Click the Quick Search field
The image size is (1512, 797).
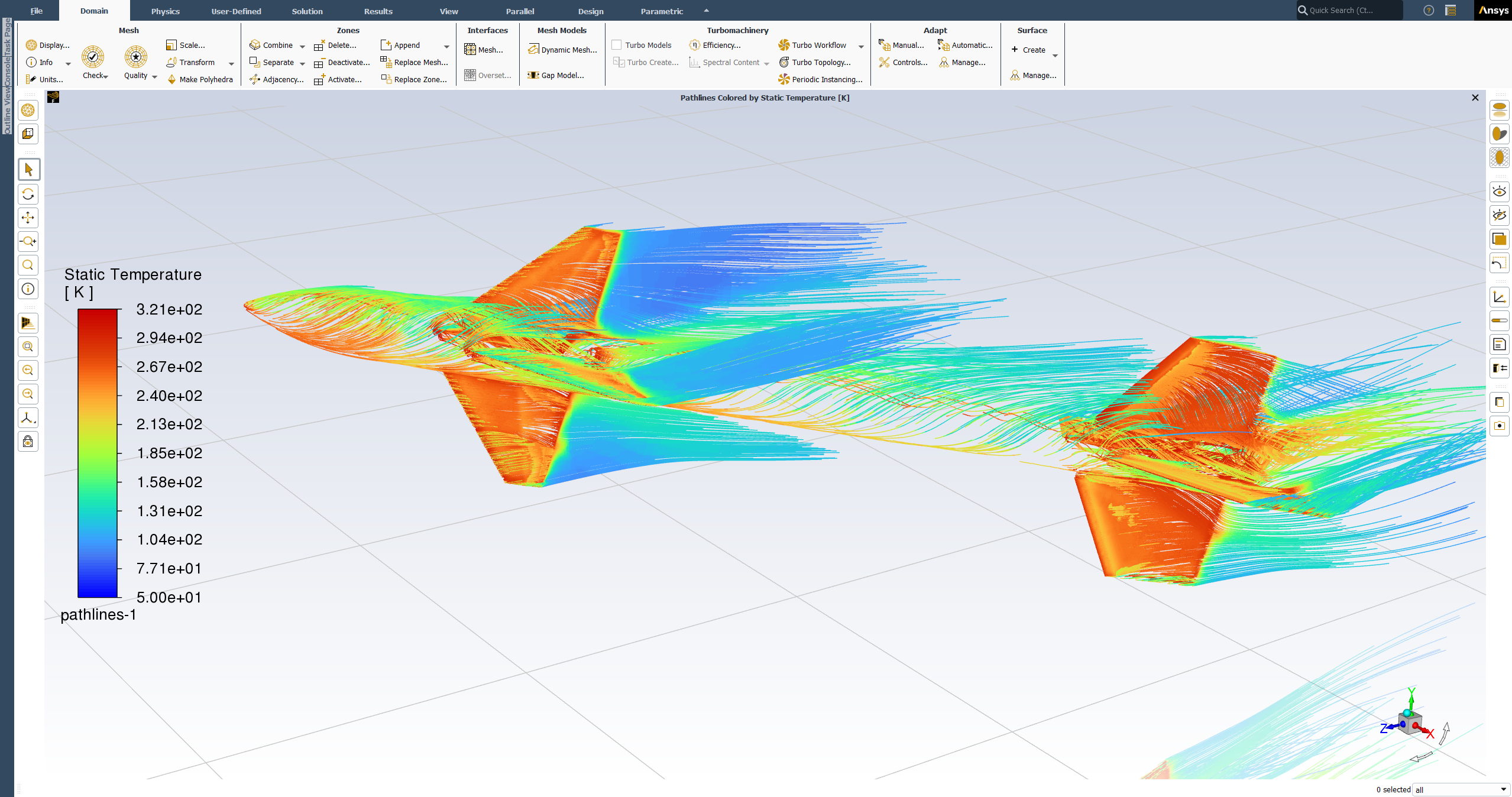(1349, 10)
